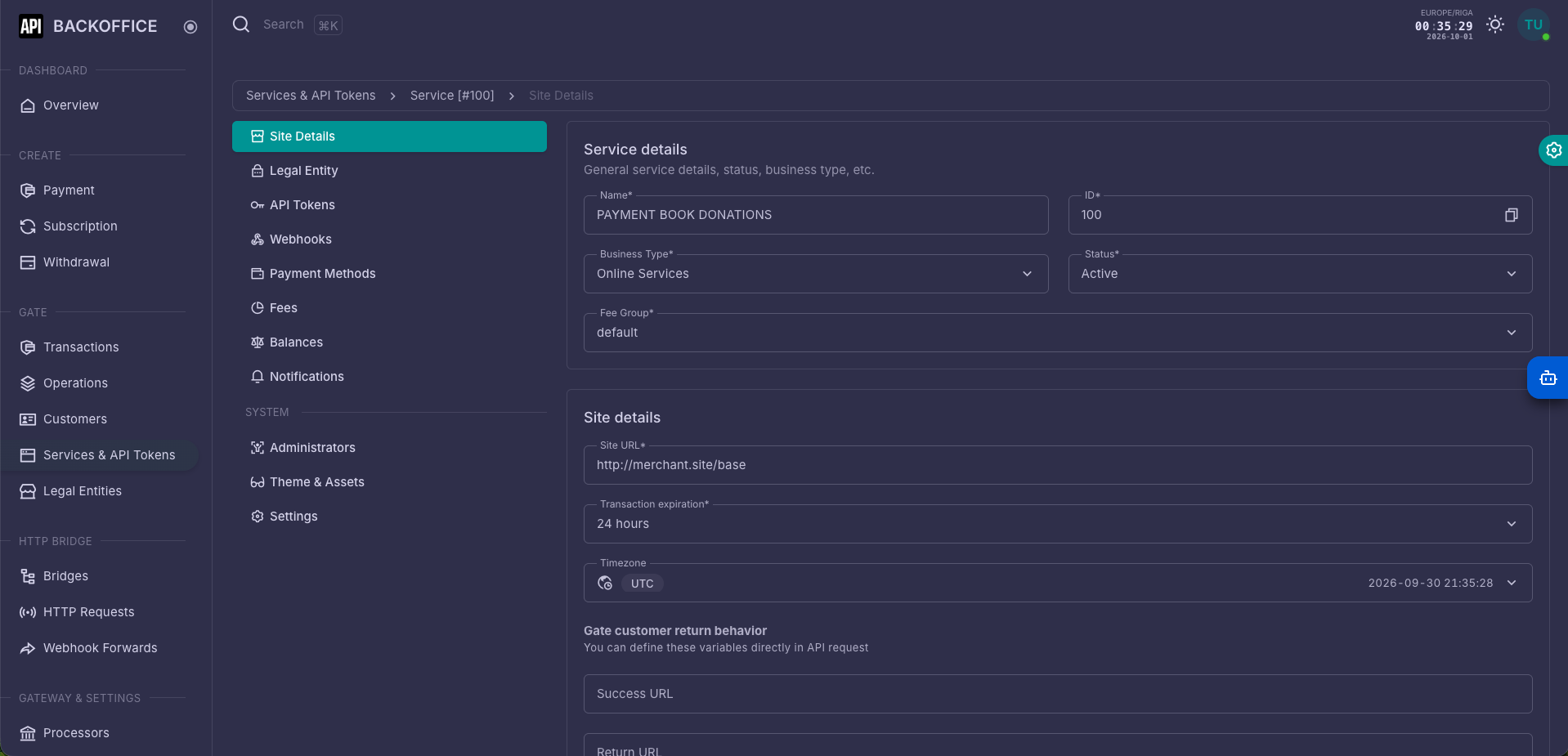Open Processors settings

[98, 733]
